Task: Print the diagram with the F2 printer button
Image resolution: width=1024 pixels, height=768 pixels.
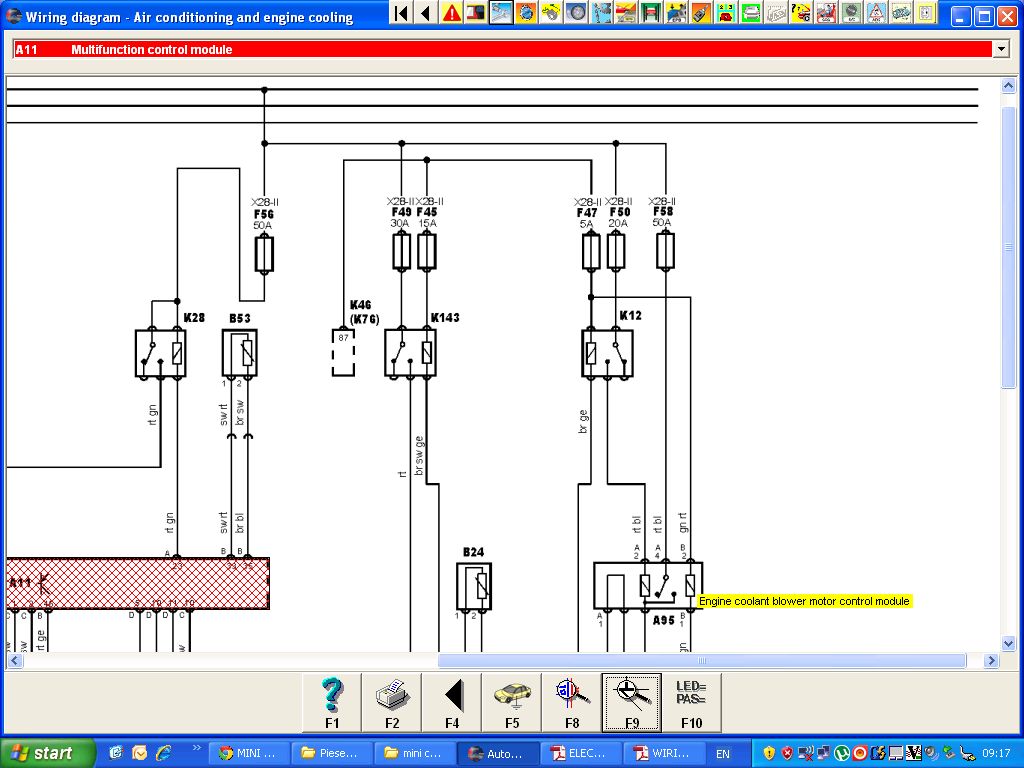Action: click(392, 702)
